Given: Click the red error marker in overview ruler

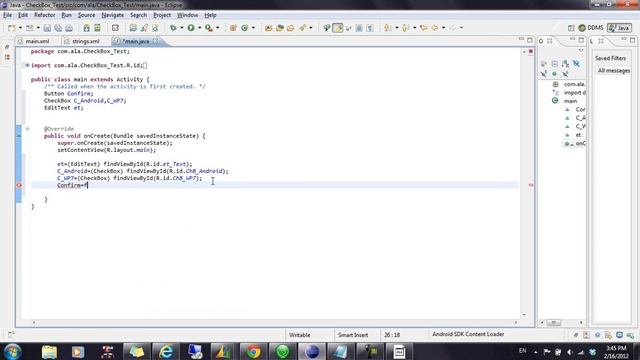Looking at the screenshot, I should pyautogui.click(x=531, y=185).
